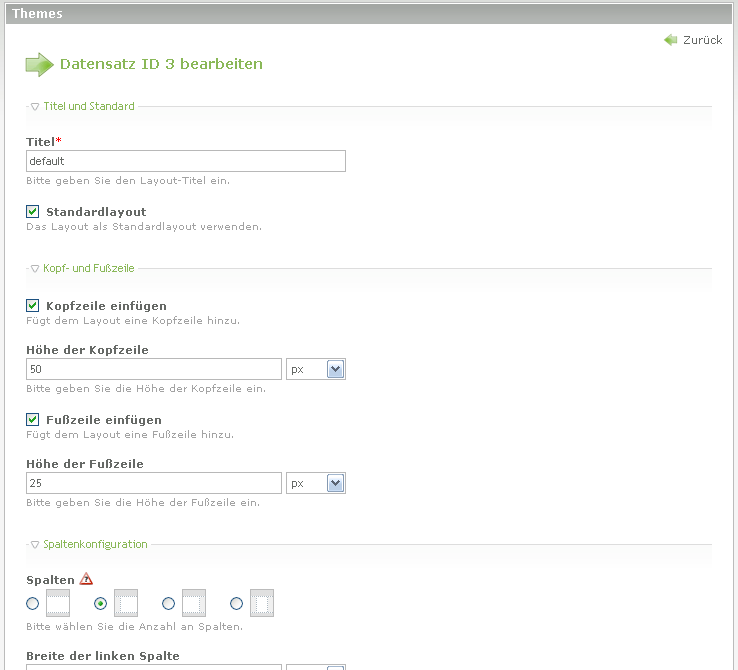738x670 pixels.
Task: Click the single-column layout thumbnail
Action: 58,603
